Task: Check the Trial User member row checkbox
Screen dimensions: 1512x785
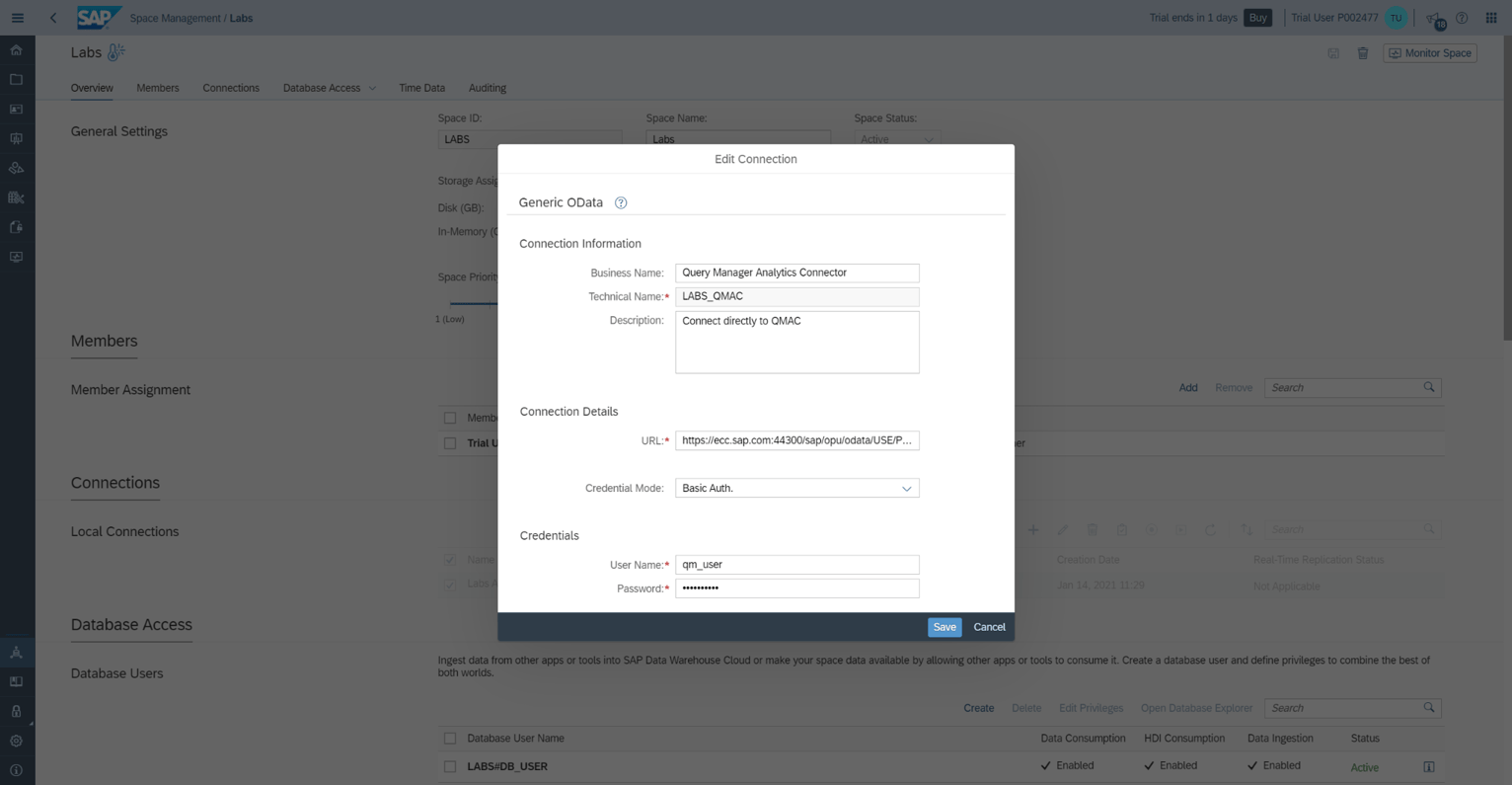Action: (450, 442)
